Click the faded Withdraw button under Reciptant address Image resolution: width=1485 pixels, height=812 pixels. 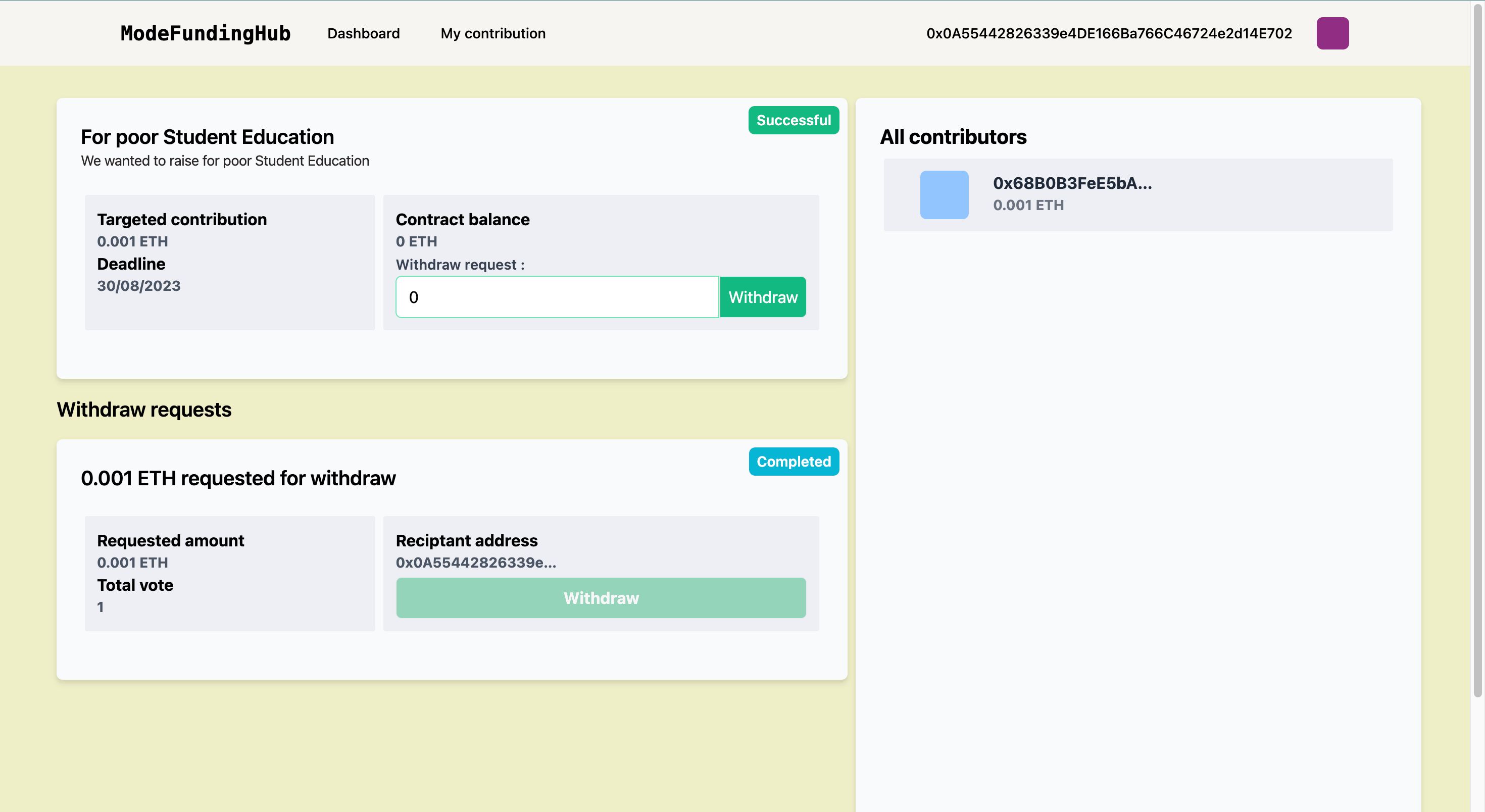(601, 597)
